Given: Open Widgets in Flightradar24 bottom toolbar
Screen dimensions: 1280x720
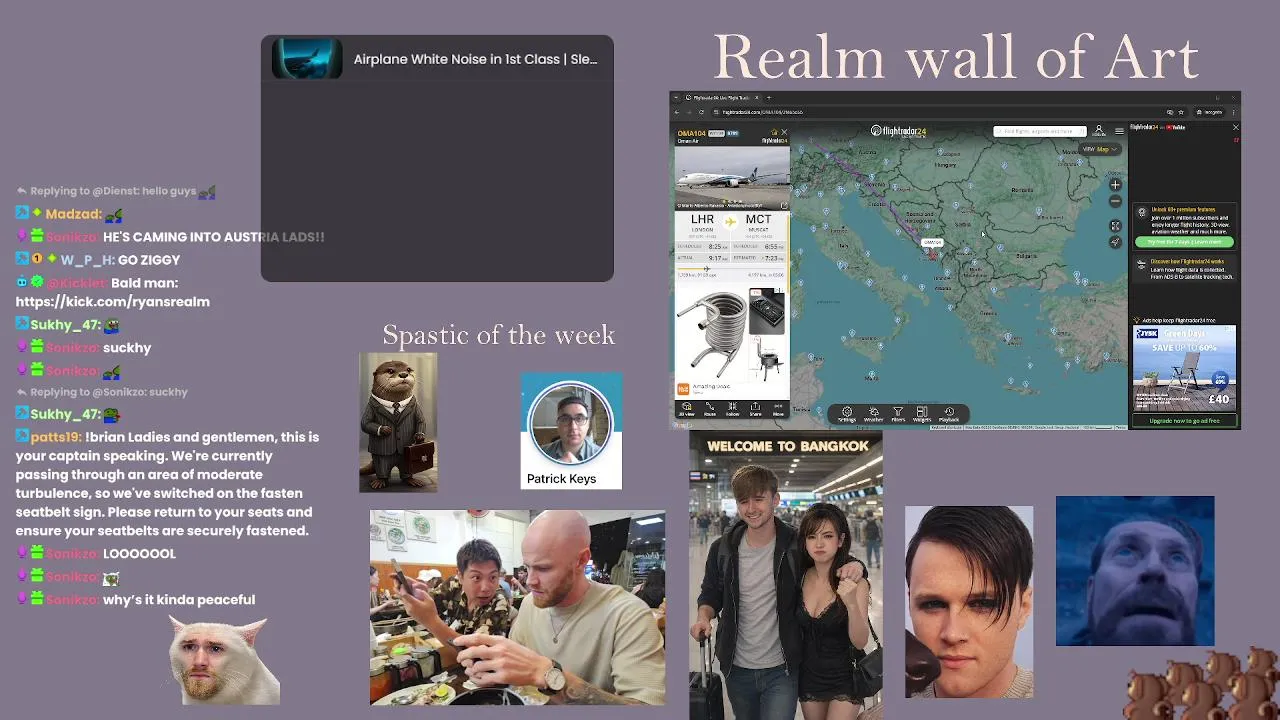Looking at the screenshot, I should tap(922, 413).
